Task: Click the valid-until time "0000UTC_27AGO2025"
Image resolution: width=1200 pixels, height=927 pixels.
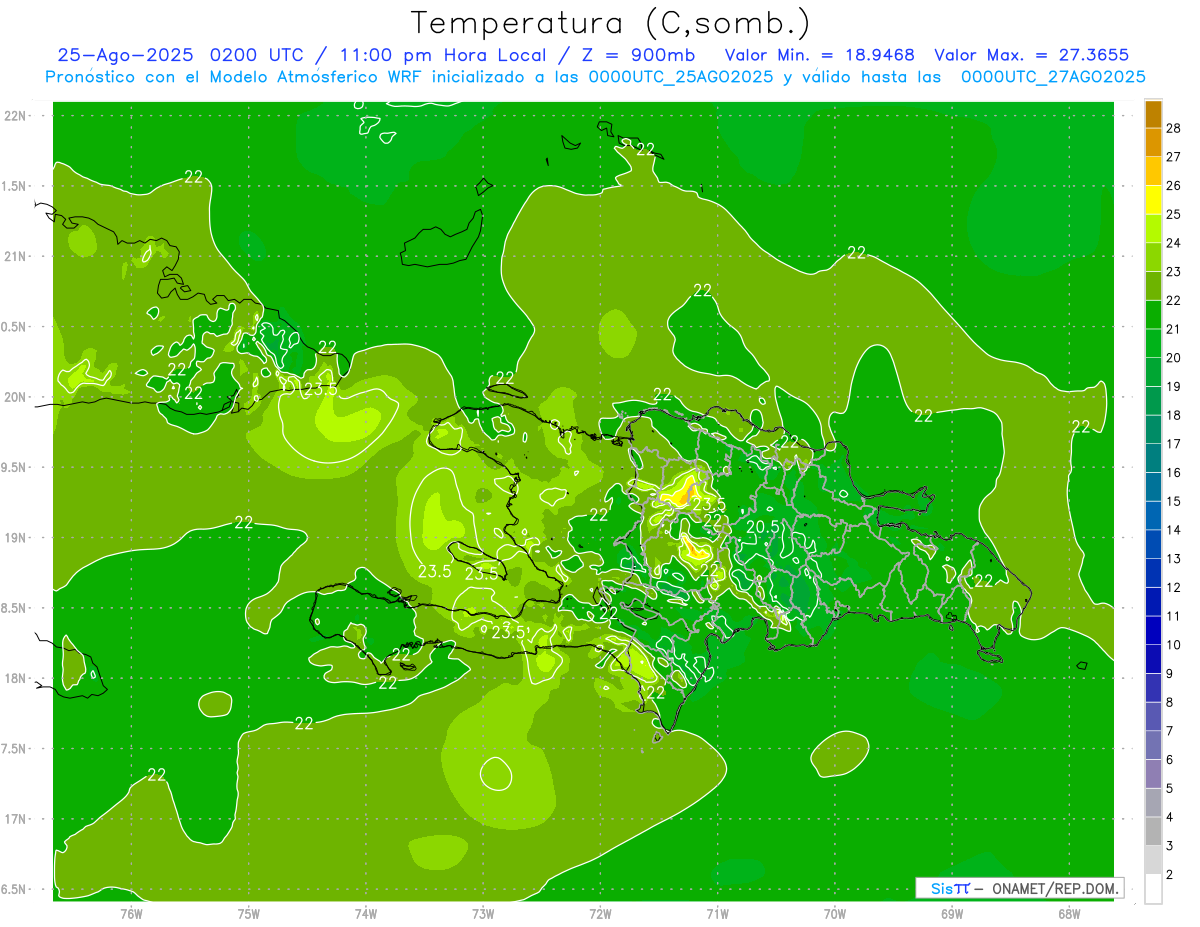Action: pos(1053,77)
